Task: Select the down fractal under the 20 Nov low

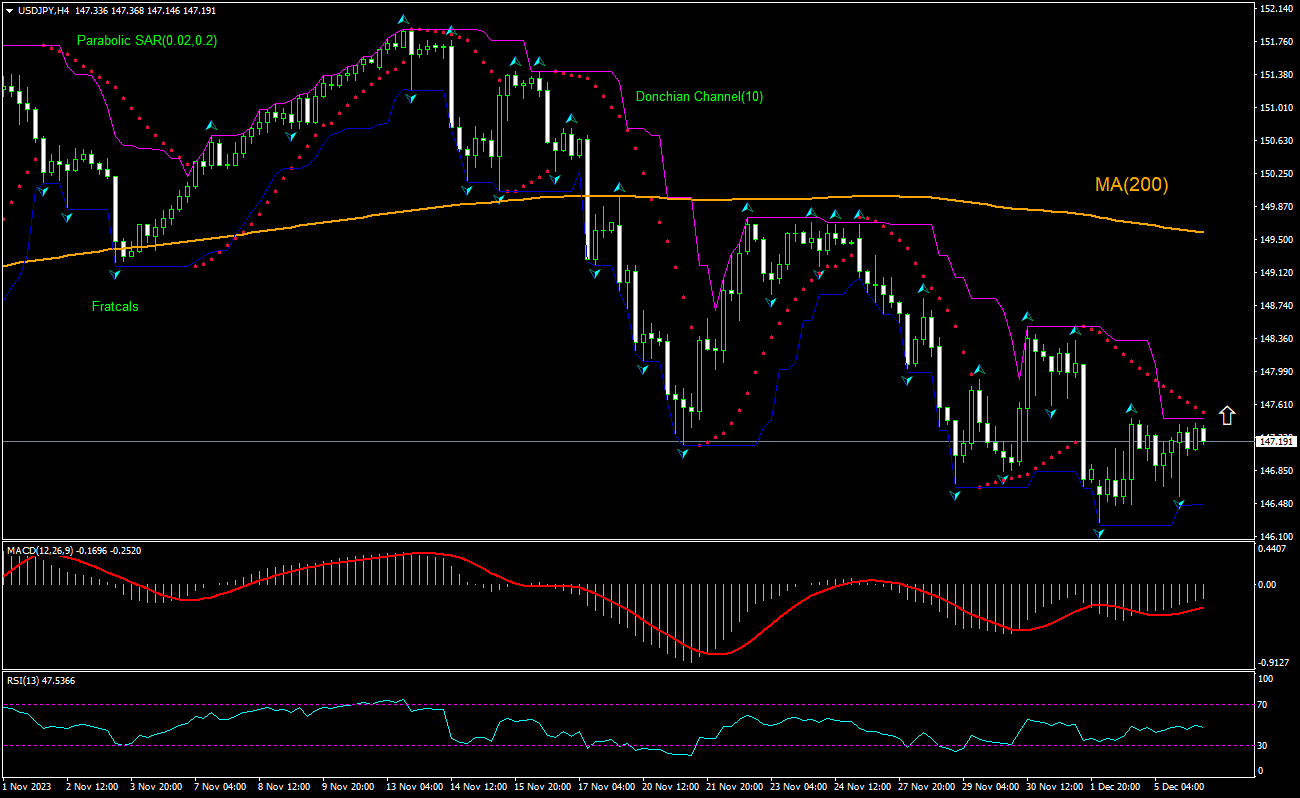Action: 682,453
